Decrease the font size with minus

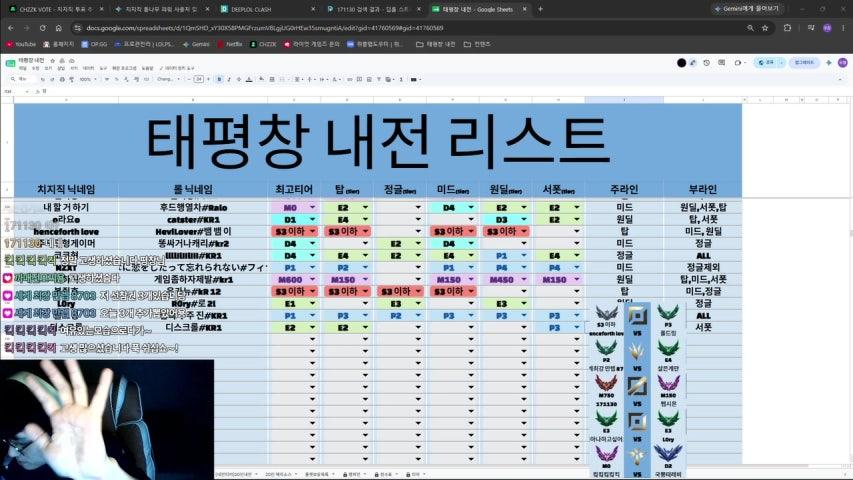189,79
